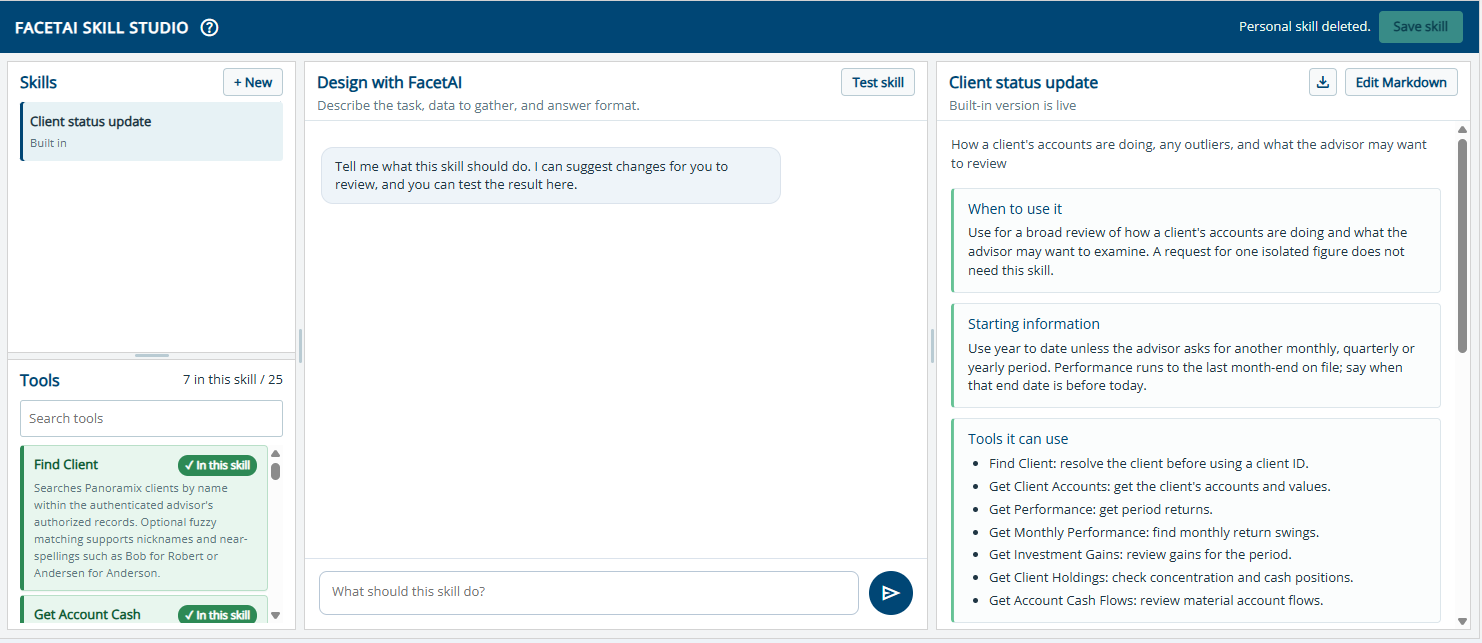Viewport: 1482px width, 643px height.
Task: Click the 'Personal skill deleted.' status message
Action: [x=1305, y=27]
